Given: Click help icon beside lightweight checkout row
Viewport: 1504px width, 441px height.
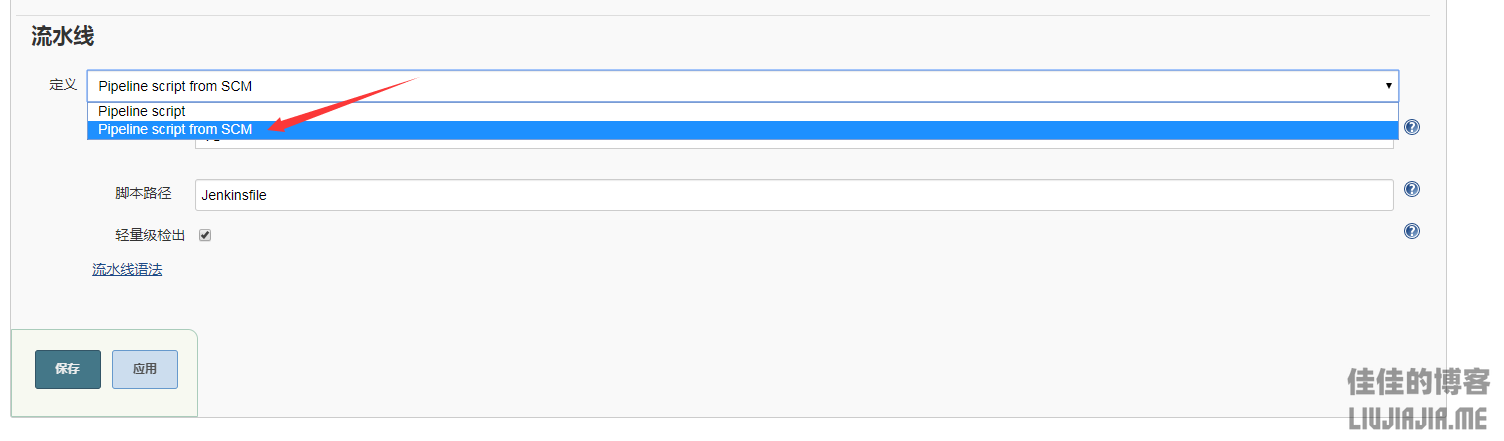Looking at the screenshot, I should 1412,232.
